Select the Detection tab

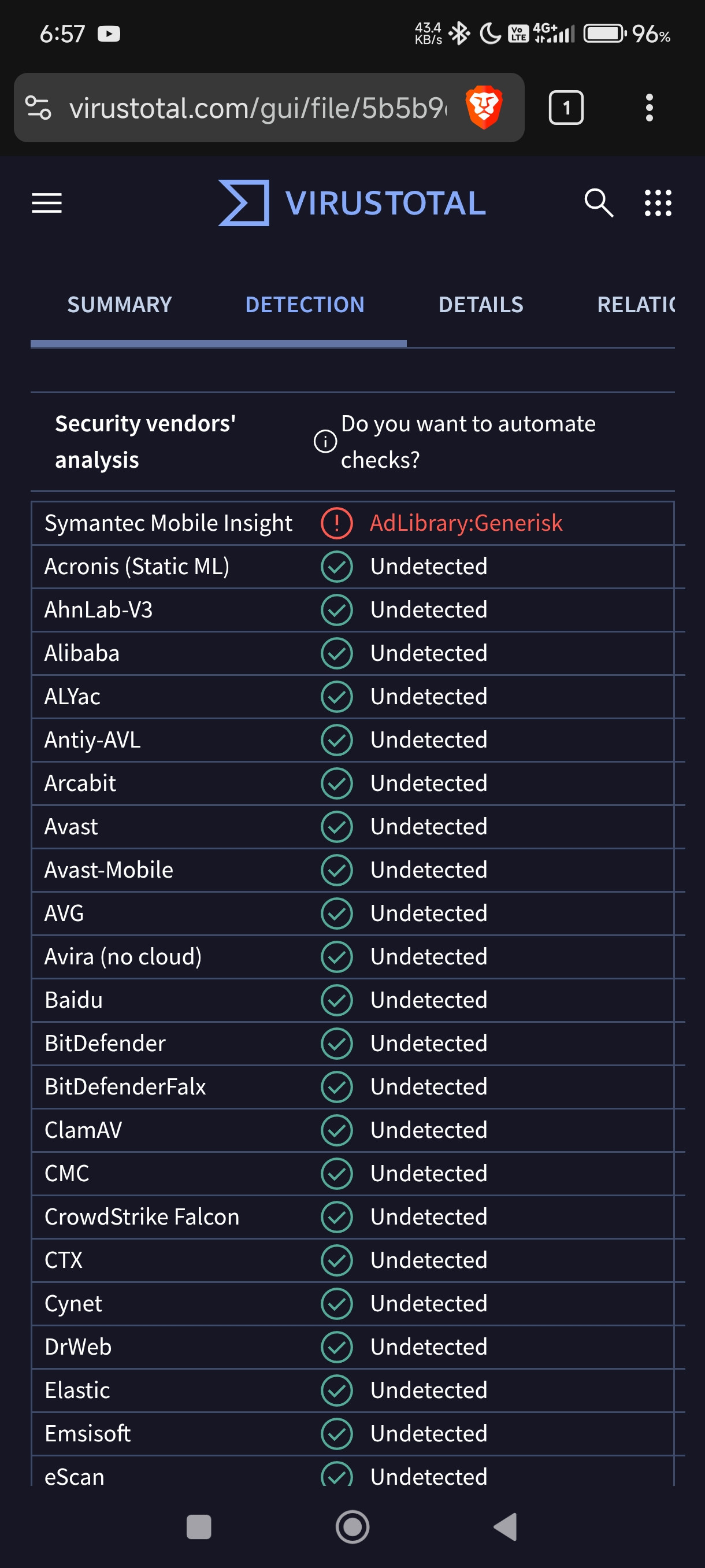click(305, 304)
